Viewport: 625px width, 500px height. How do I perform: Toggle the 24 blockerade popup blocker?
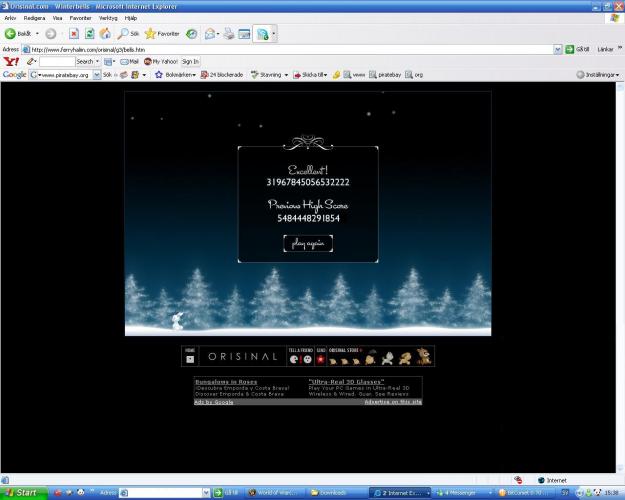click(x=220, y=74)
